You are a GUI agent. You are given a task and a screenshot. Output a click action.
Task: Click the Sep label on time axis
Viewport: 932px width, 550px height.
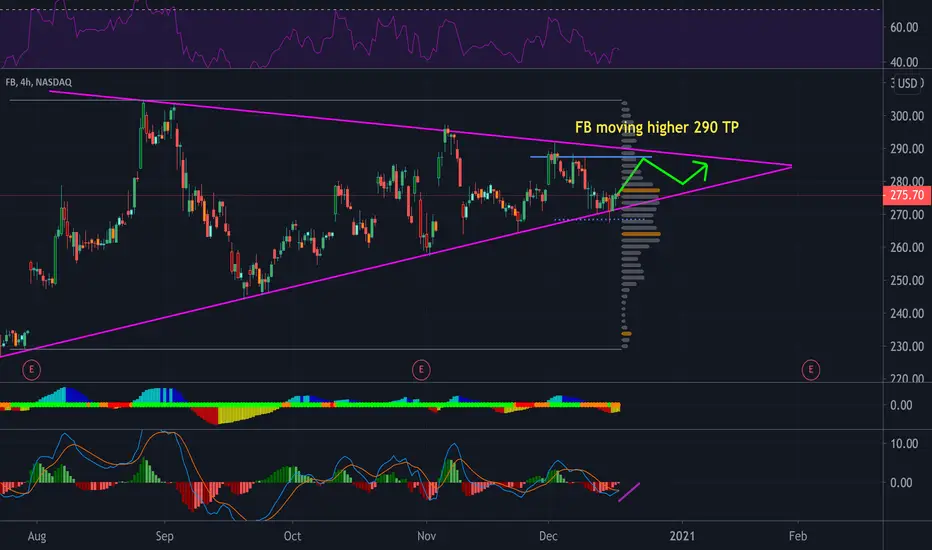tap(165, 536)
